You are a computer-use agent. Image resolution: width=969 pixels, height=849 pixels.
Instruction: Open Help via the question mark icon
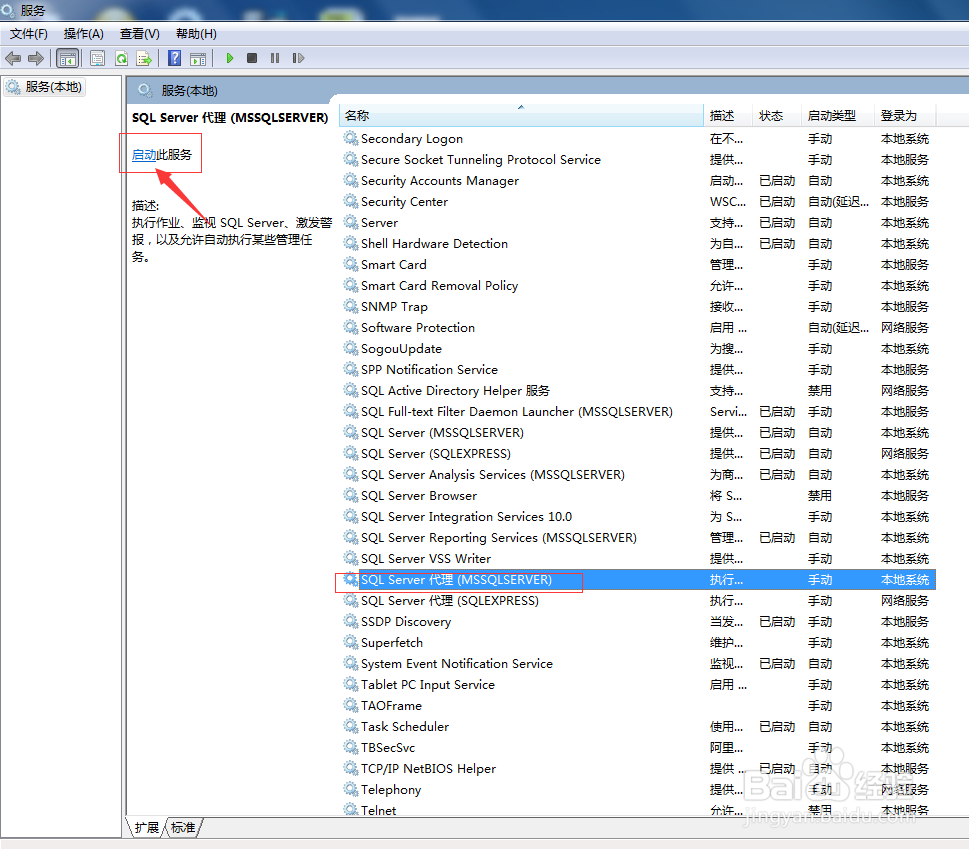point(175,58)
